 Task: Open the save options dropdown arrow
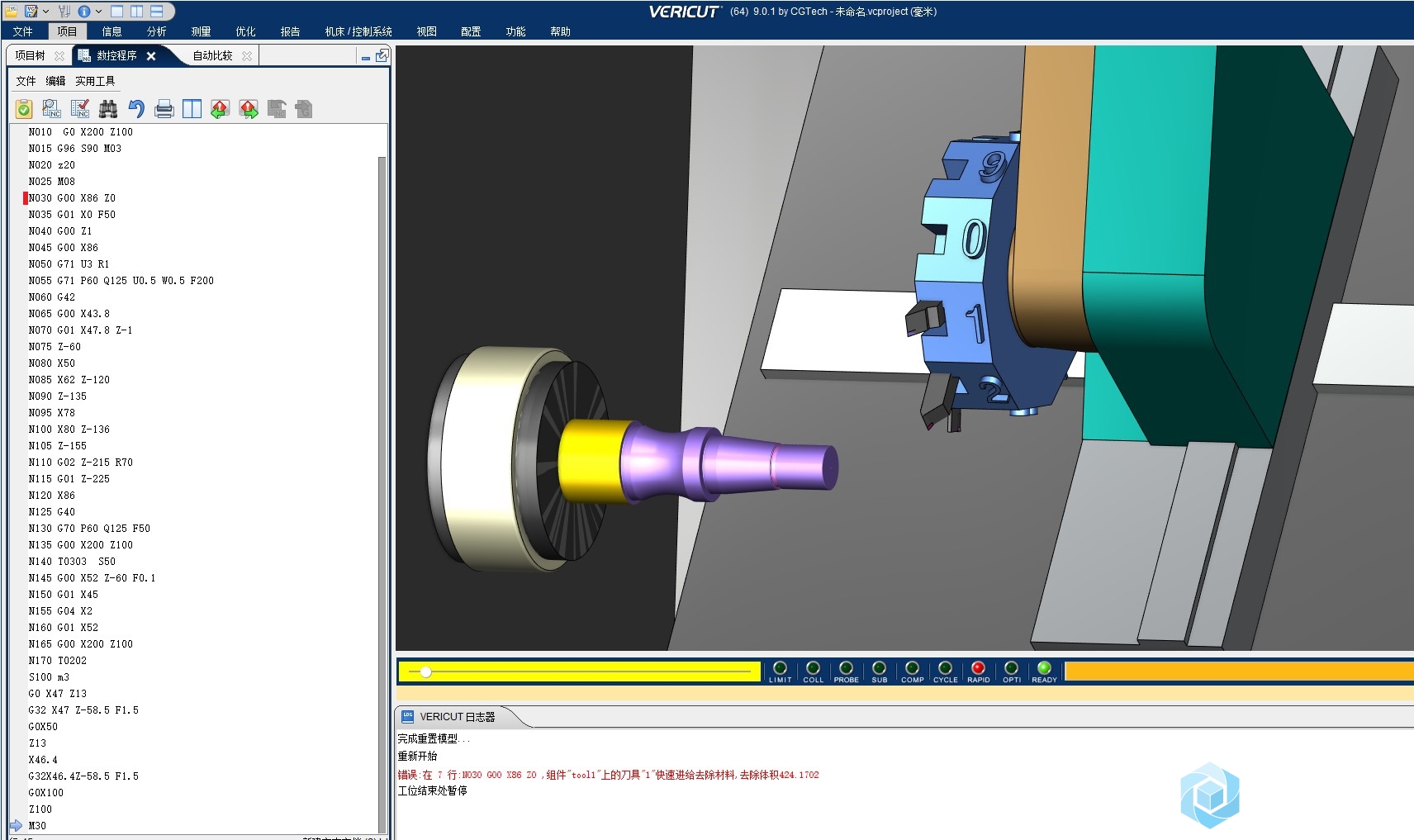click(x=45, y=11)
